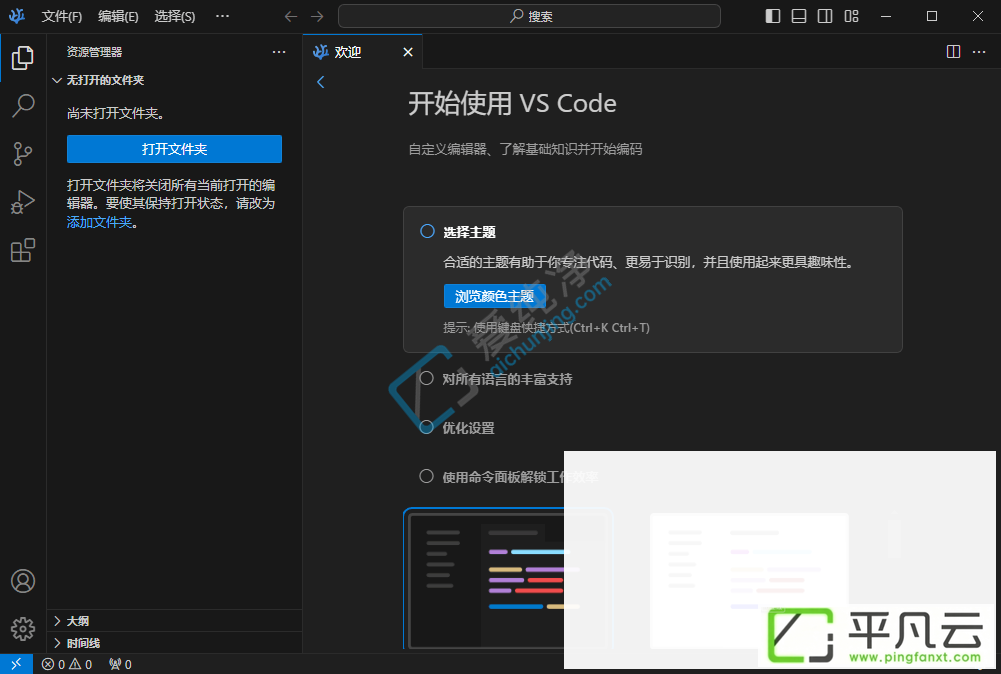Select the 优化设置 step
Image resolution: width=1001 pixels, height=674 pixels.
[469, 428]
